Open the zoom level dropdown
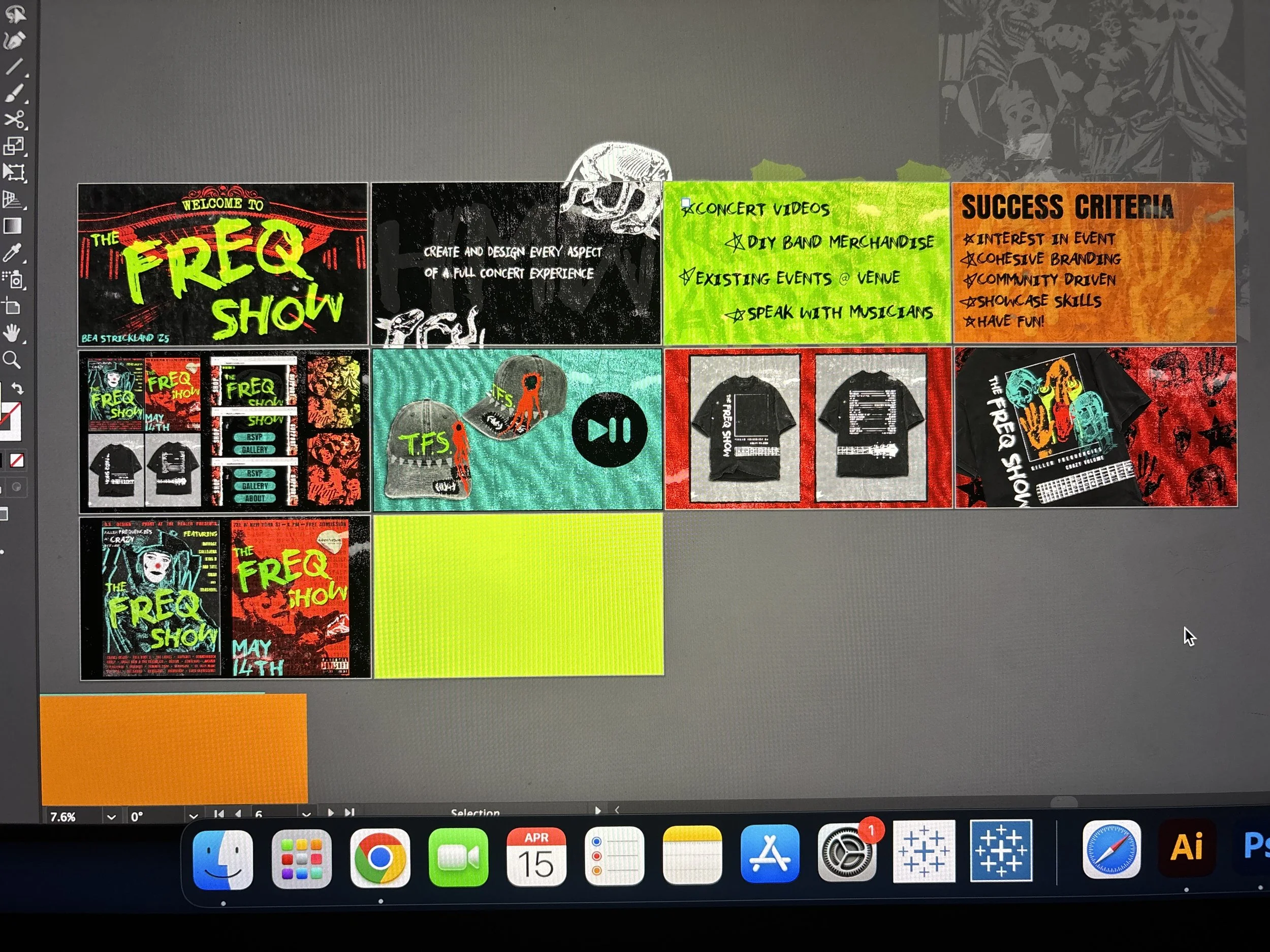Screen dimensions: 1270x952 click(111, 816)
